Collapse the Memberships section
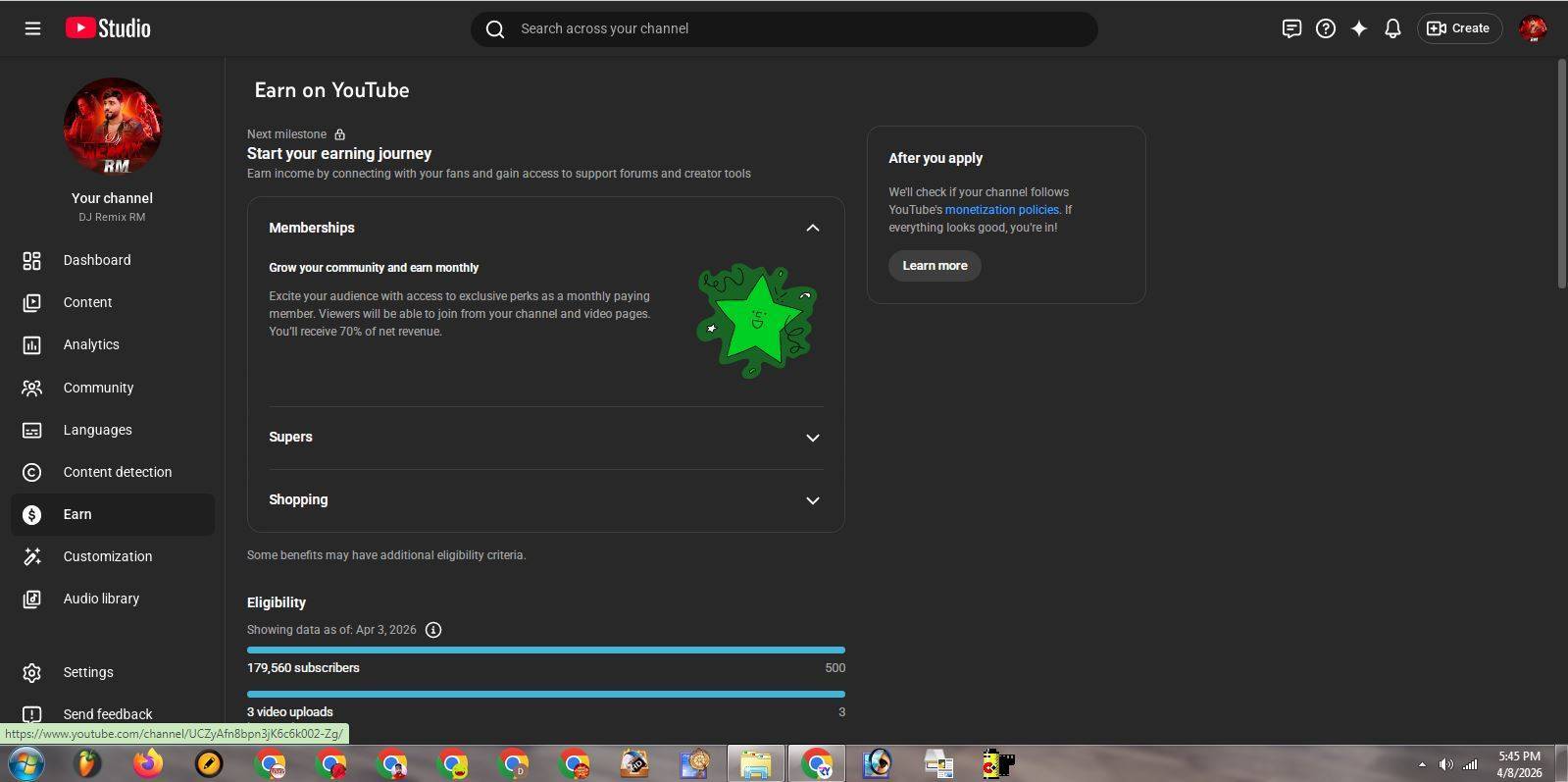The height and width of the screenshot is (782, 1568). point(812,228)
